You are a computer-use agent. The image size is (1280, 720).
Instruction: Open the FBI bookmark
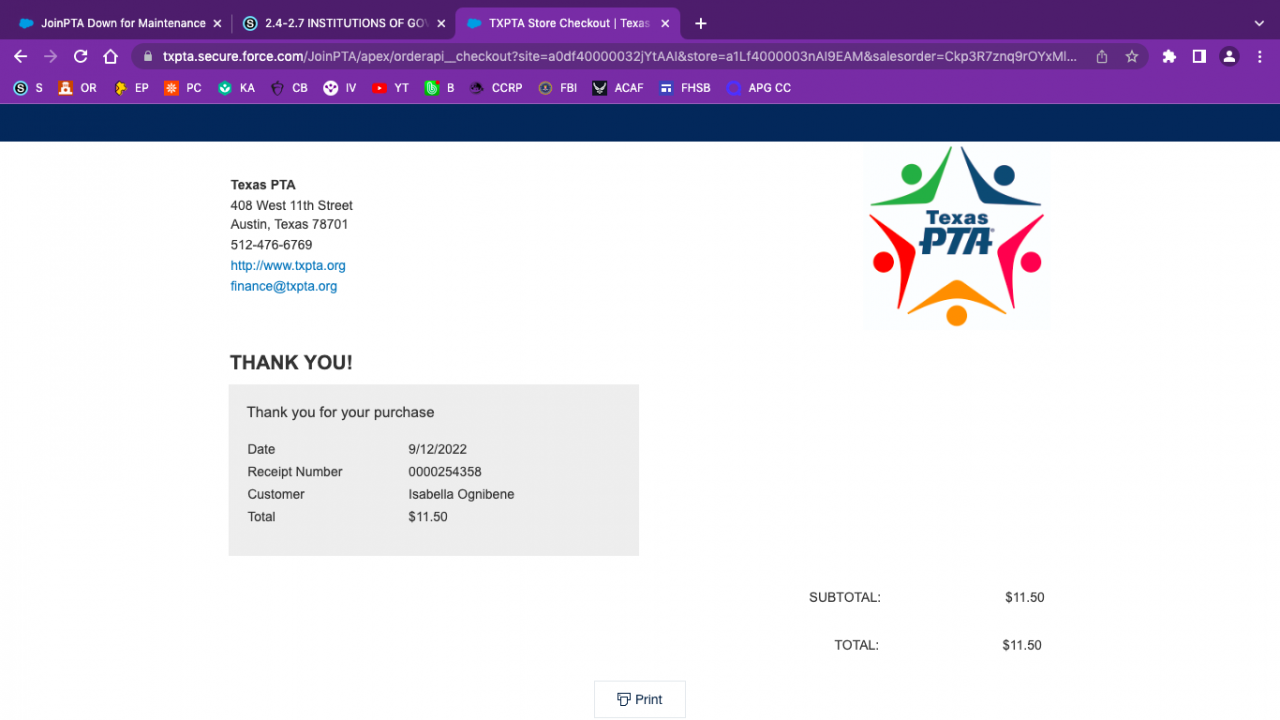point(557,88)
